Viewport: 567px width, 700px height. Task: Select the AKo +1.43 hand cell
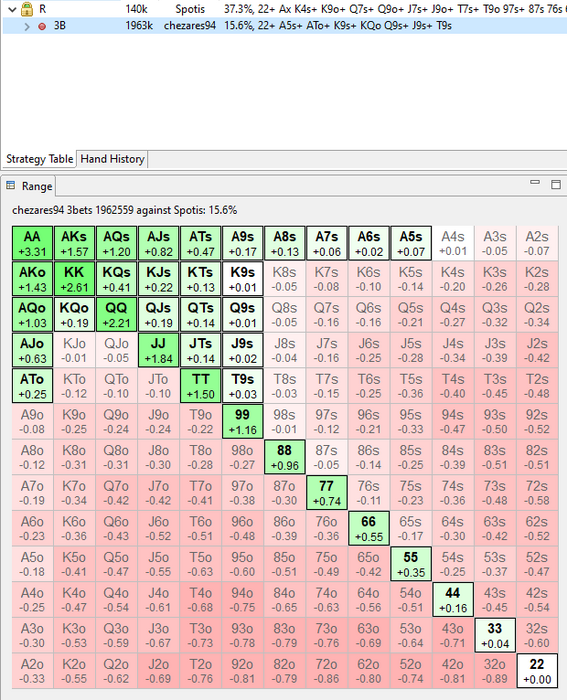click(32, 279)
